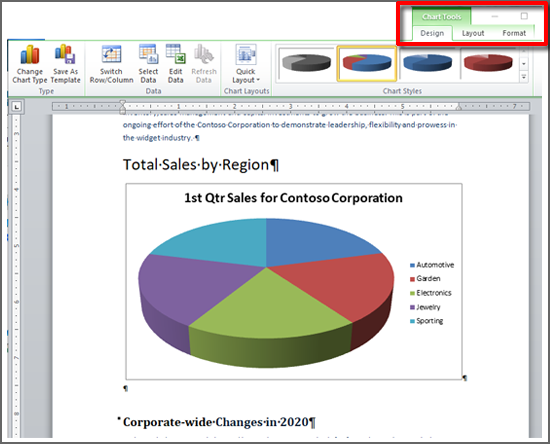Screen dimensions: 550x444
Task: Click the horizontal ruler at 3 inches
Action: pyautogui.click(x=290, y=106)
